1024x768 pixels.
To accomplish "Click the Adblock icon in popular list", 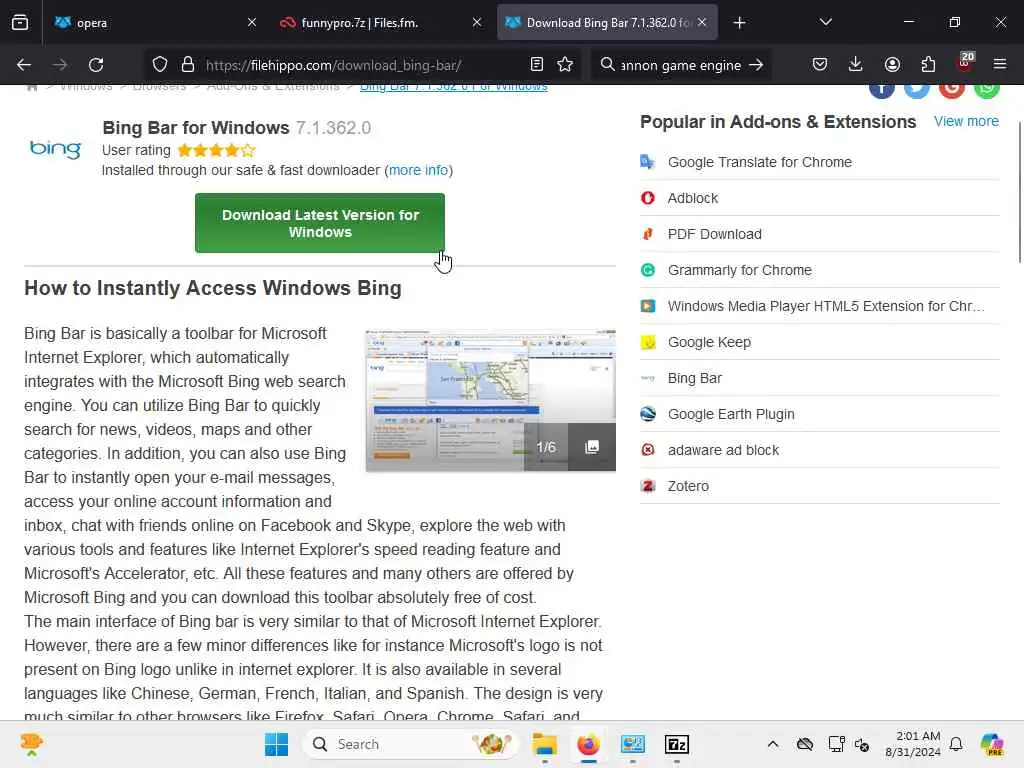I will 648,198.
